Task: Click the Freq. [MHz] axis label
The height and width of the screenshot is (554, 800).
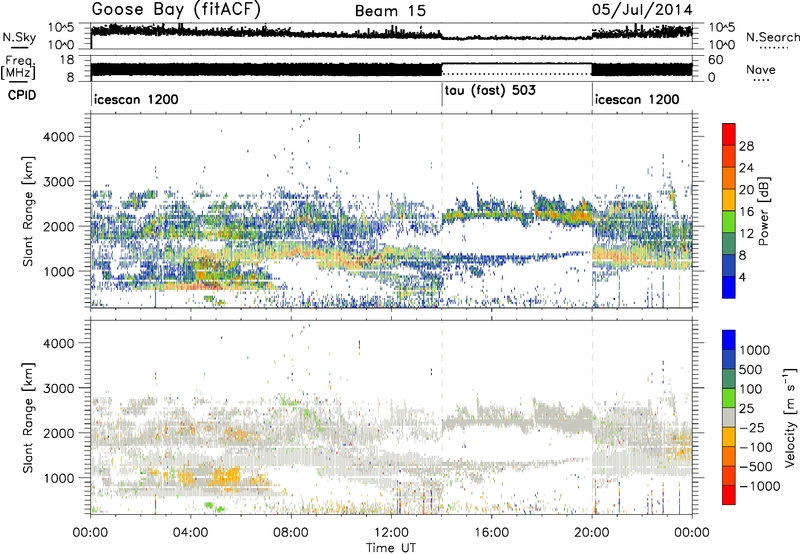Action: click(x=18, y=67)
